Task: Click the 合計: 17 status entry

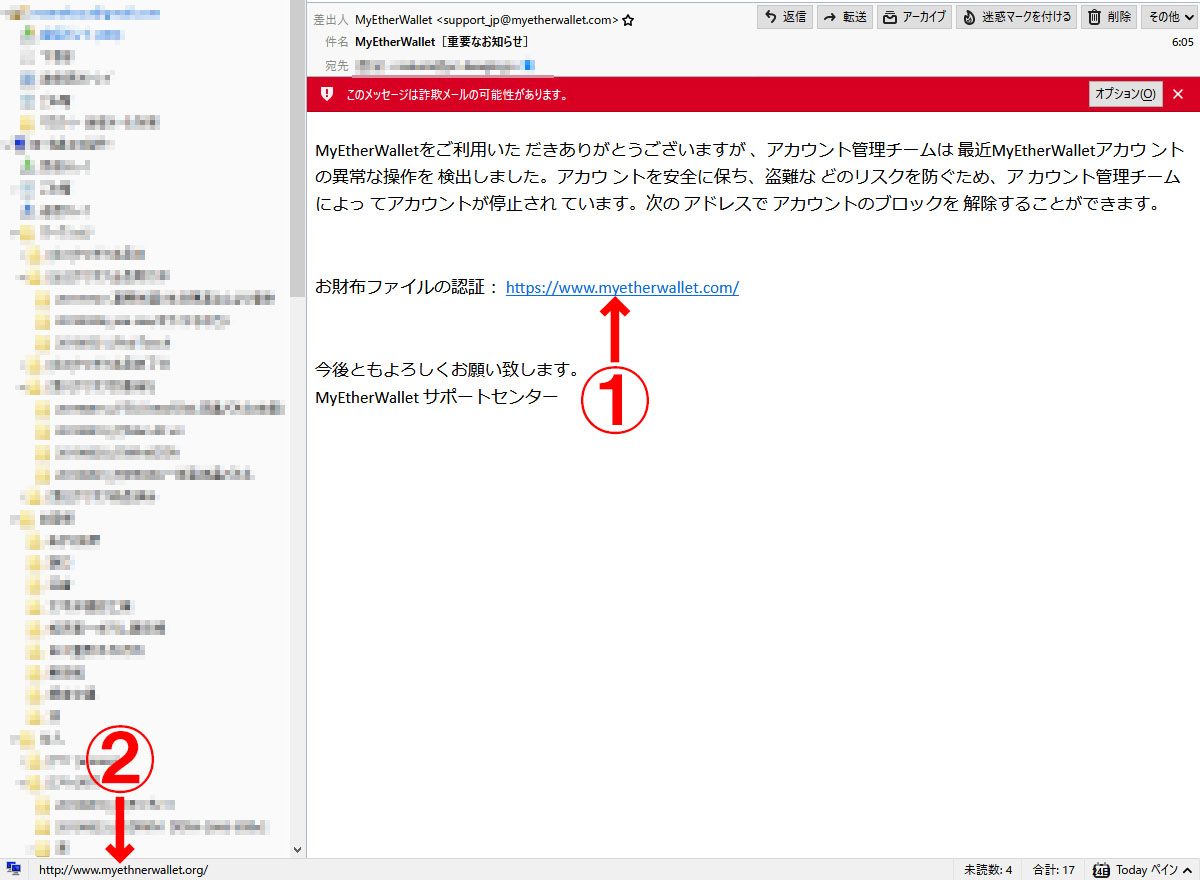Action: (1054, 869)
